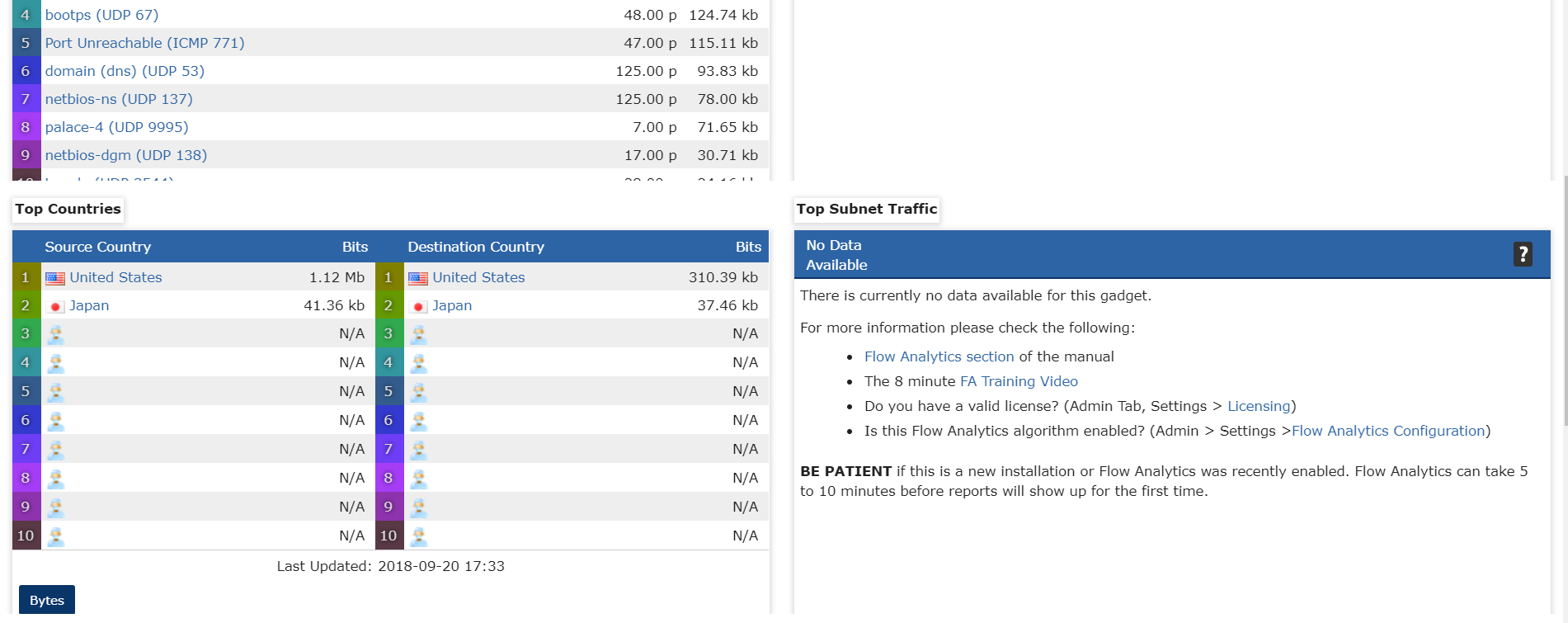Click unknown country icon in source row 7
The width and height of the screenshot is (1568, 623).
(55, 450)
